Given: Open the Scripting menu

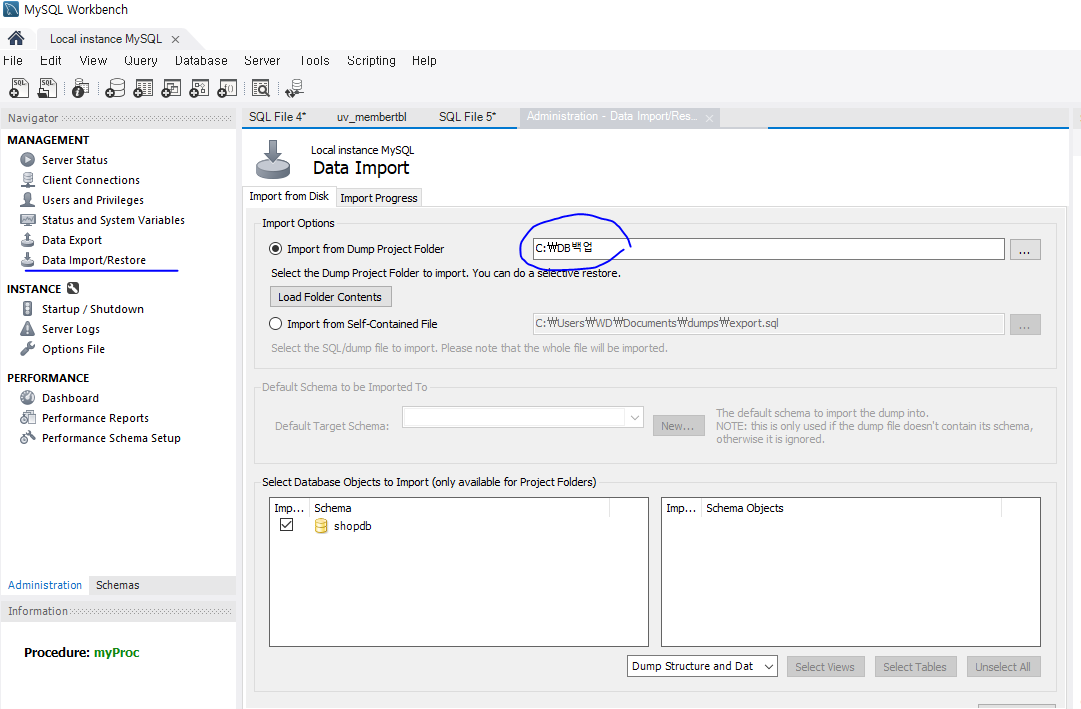Looking at the screenshot, I should tap(371, 61).
